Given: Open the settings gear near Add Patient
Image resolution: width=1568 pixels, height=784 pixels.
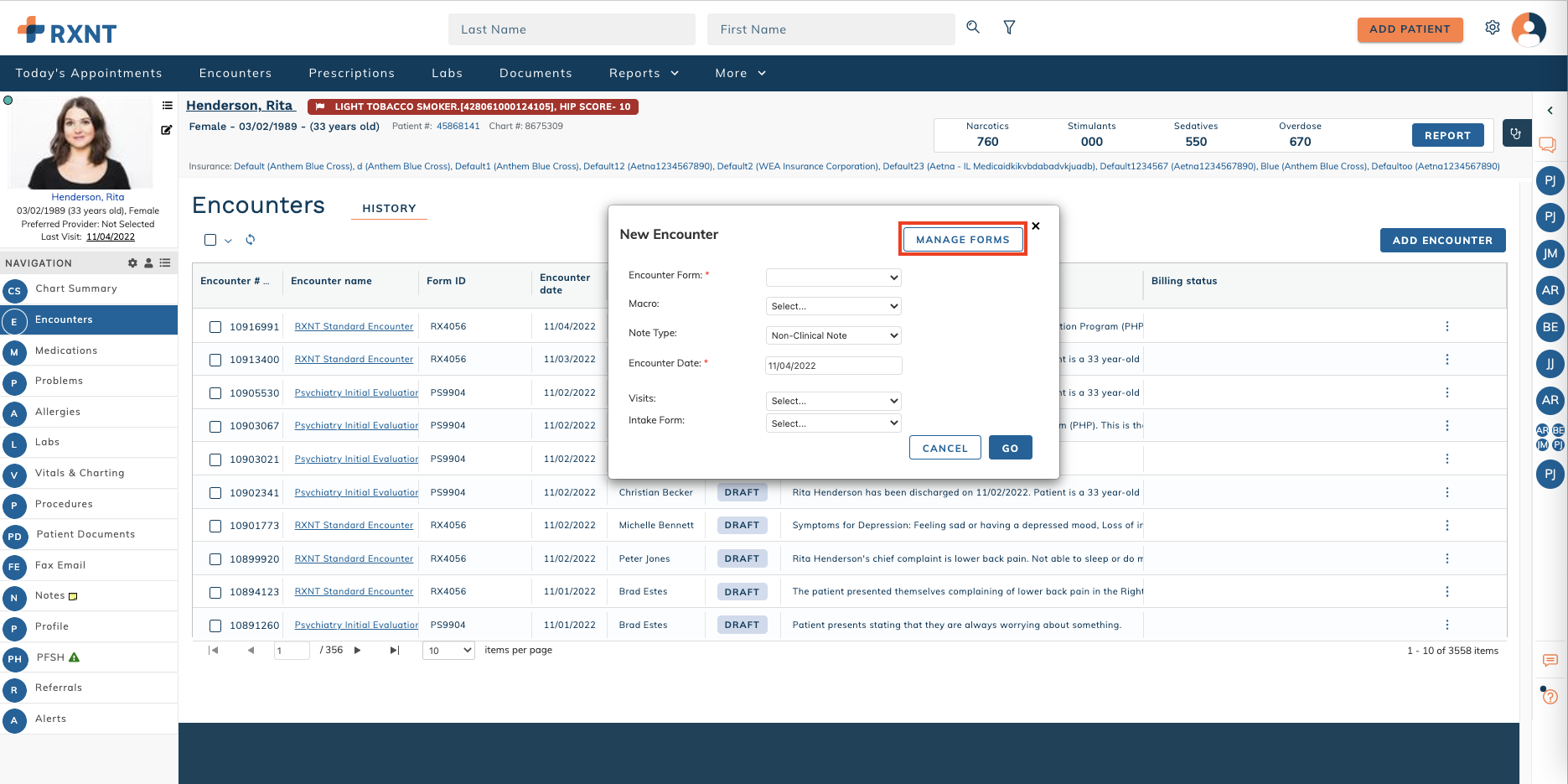Looking at the screenshot, I should pos(1493,27).
